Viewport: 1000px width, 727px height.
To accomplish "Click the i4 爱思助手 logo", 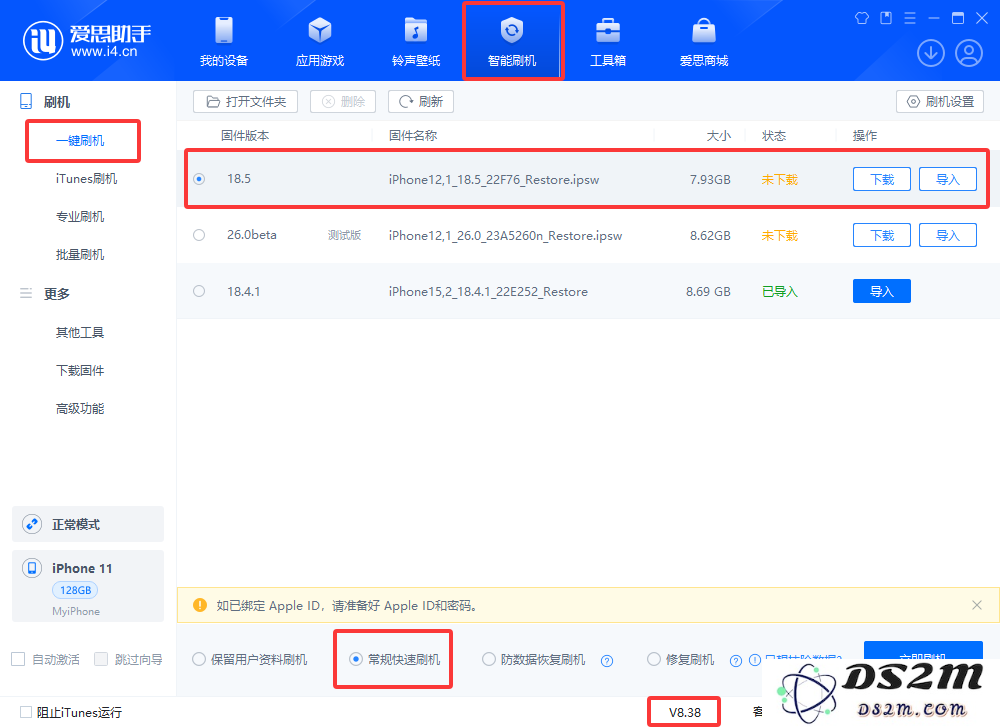I will (87, 41).
